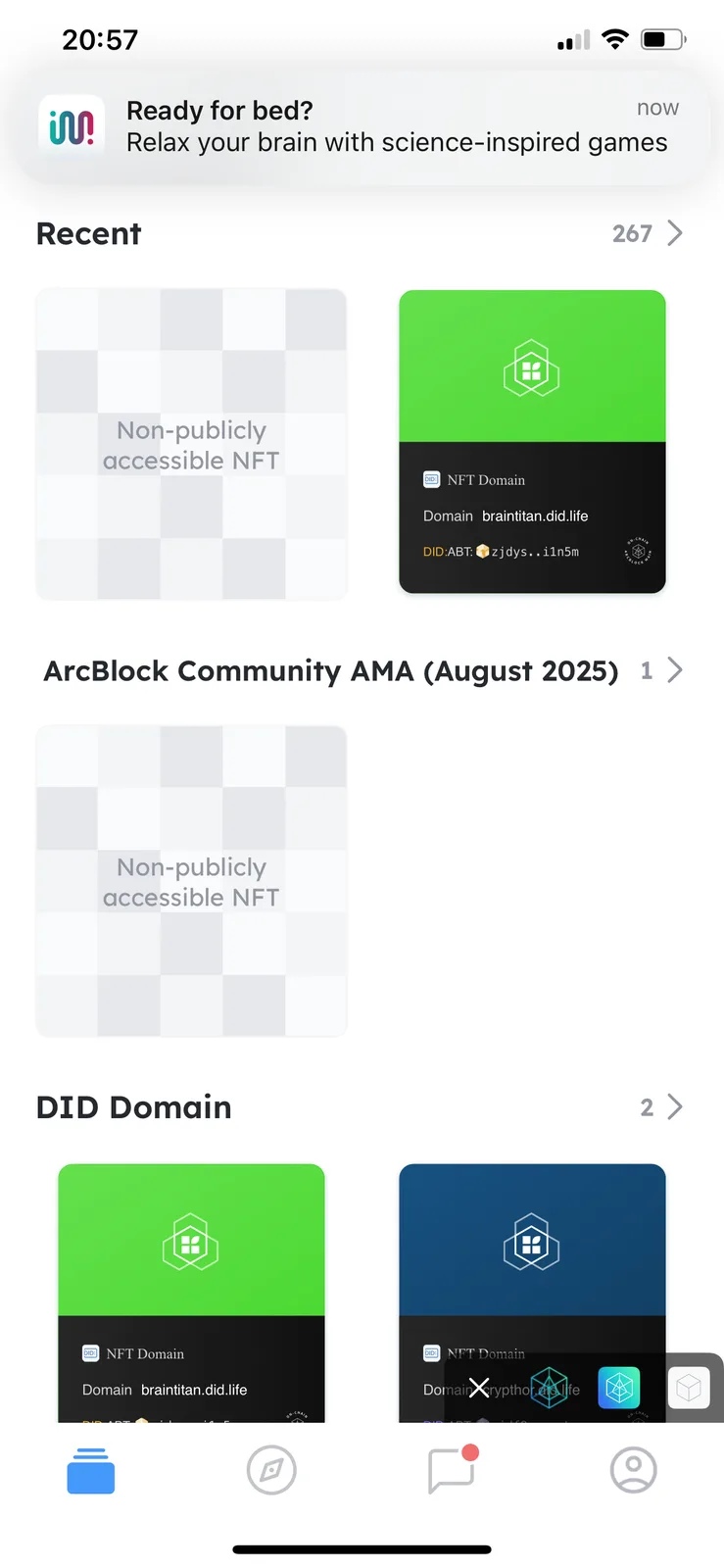Open the green braintitan.did.life card under DID Domain
This screenshot has height=1568, width=724.
tap(191, 1293)
